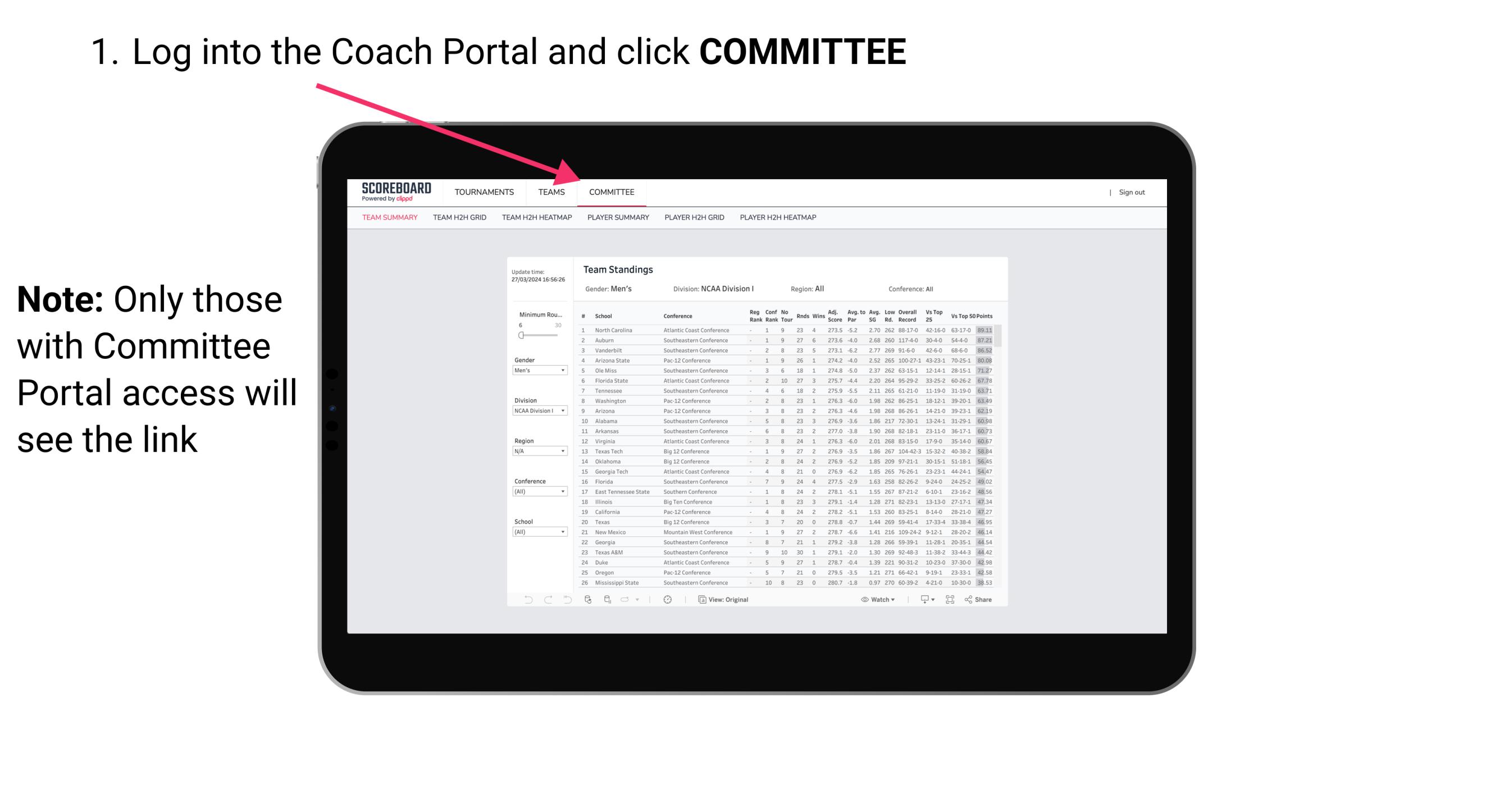This screenshot has width=1509, height=812.
Task: Select the TEAMS menu item
Action: click(x=554, y=192)
